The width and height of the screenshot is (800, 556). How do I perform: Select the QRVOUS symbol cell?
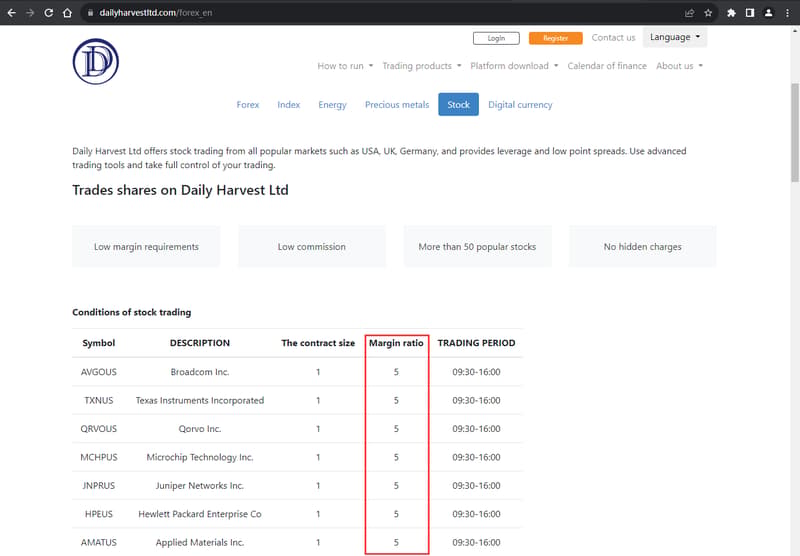coord(98,429)
